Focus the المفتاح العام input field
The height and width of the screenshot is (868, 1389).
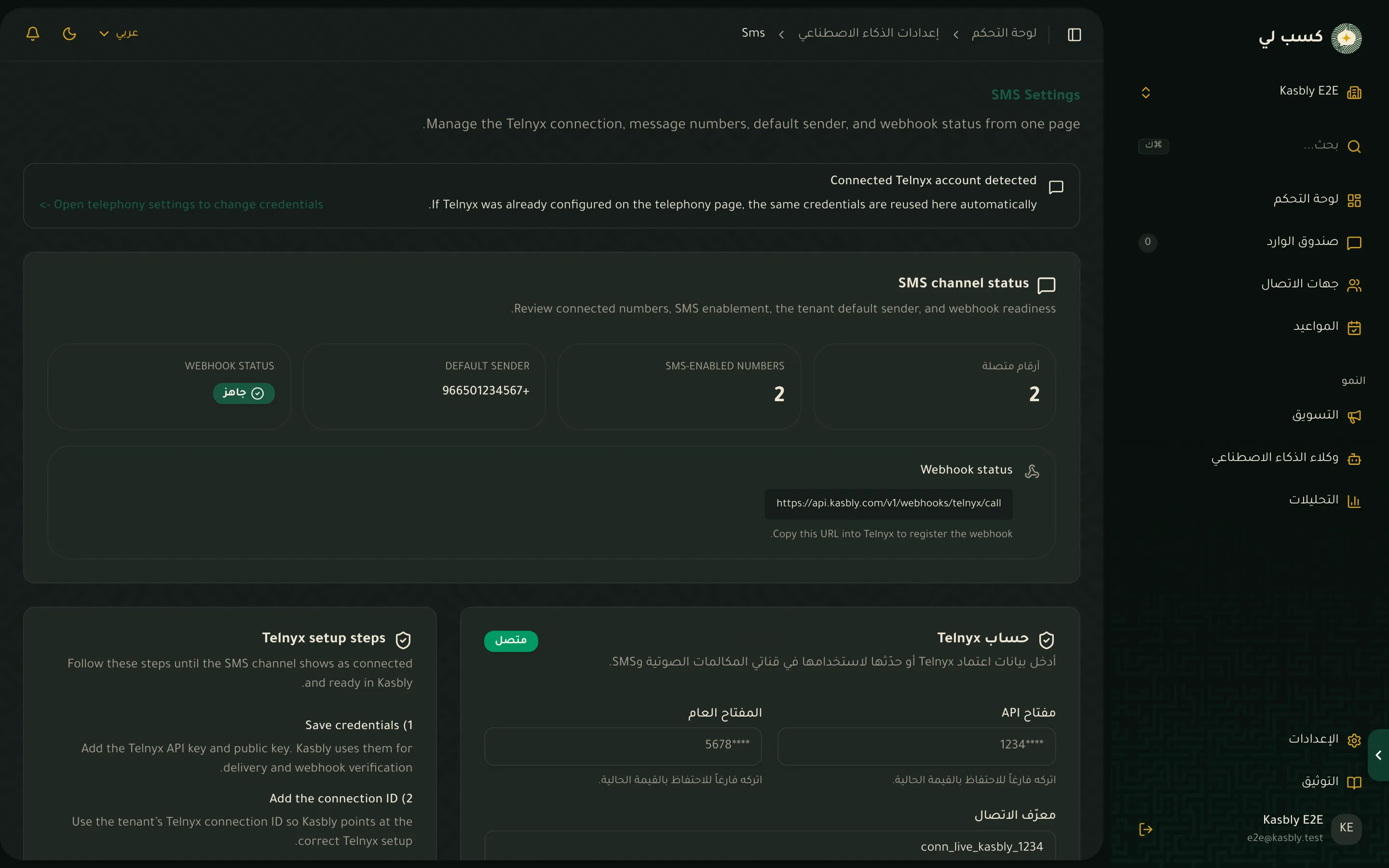pyautogui.click(x=623, y=746)
